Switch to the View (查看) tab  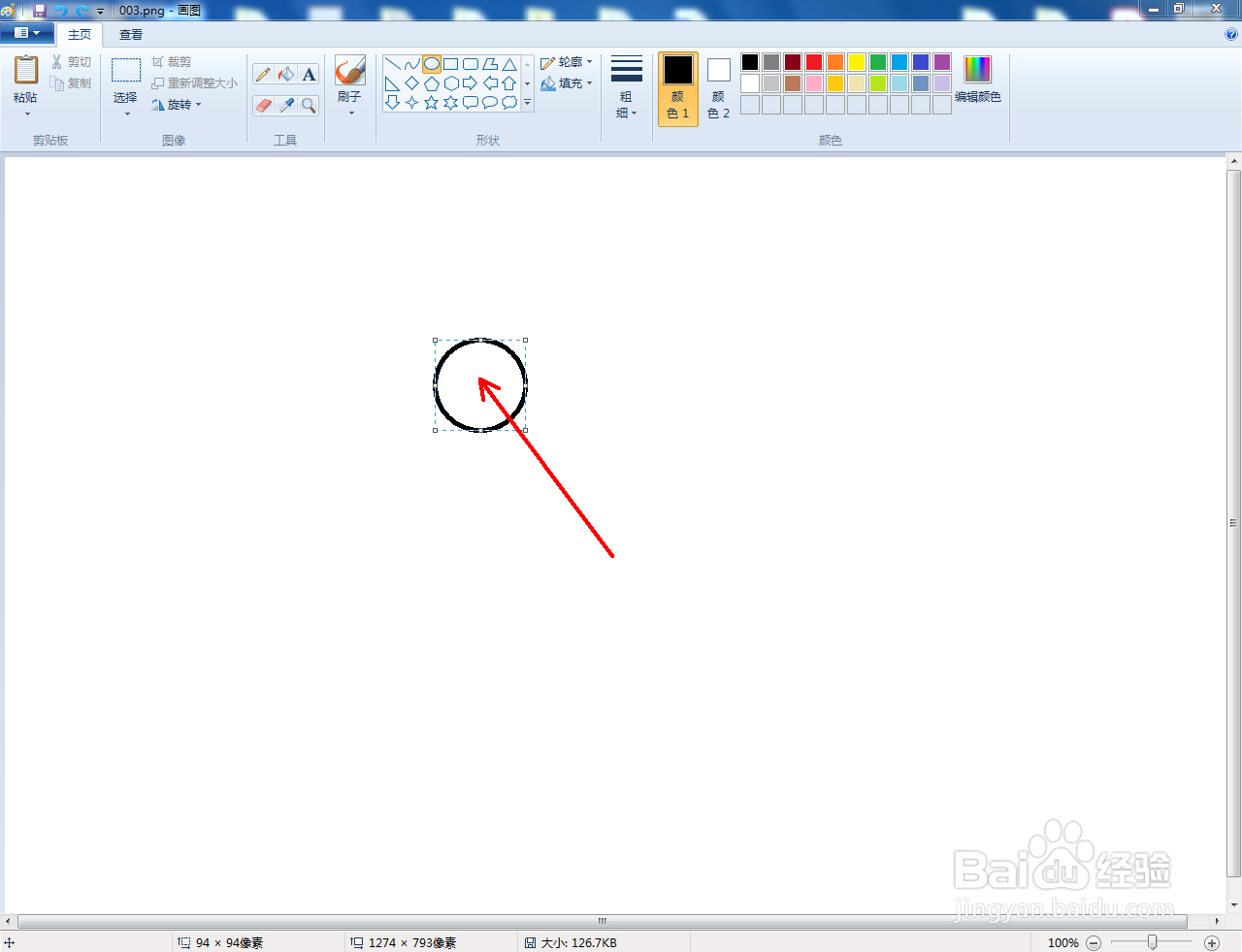pos(131,34)
